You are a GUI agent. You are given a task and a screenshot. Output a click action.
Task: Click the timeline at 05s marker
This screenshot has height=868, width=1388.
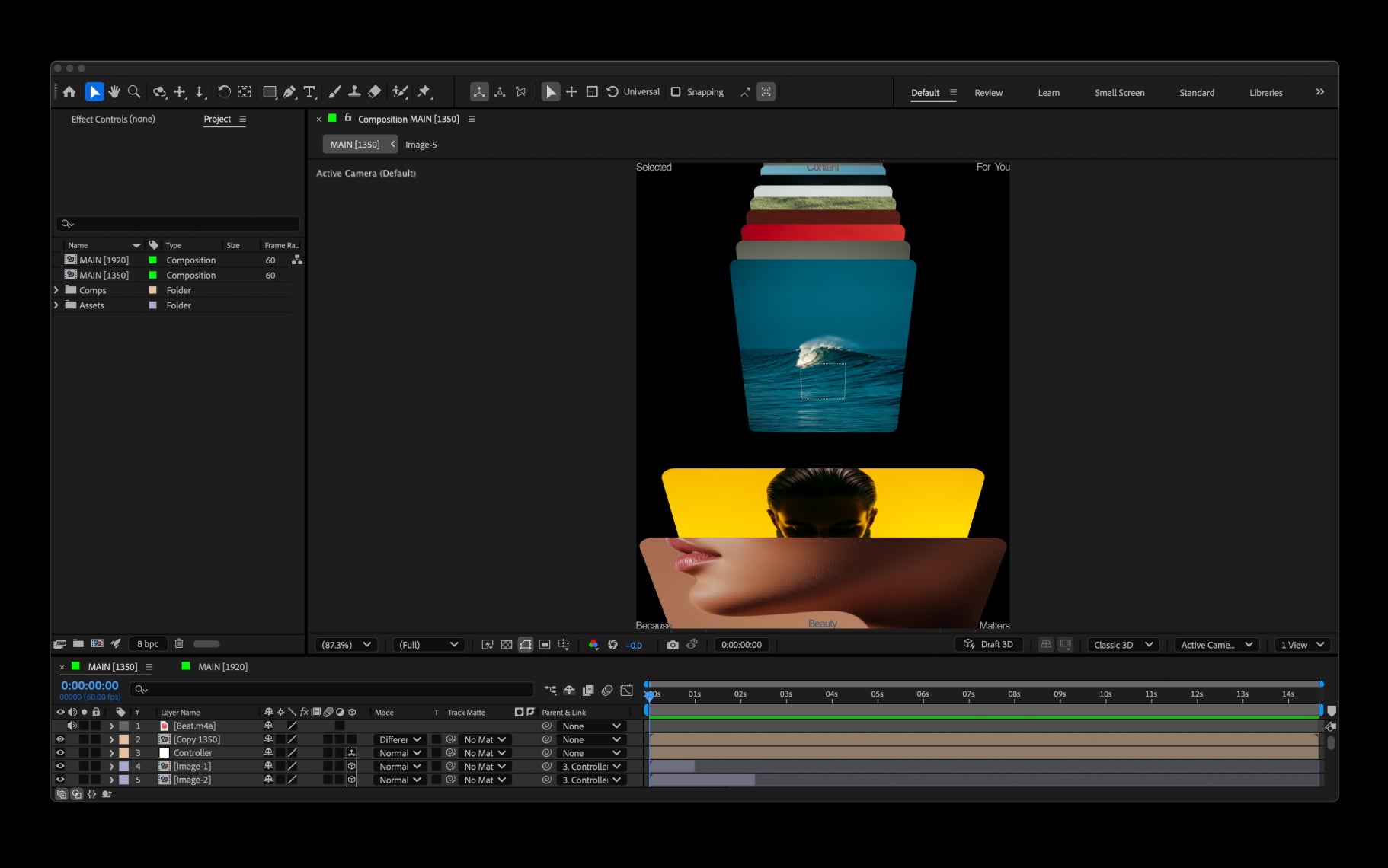[x=877, y=694]
